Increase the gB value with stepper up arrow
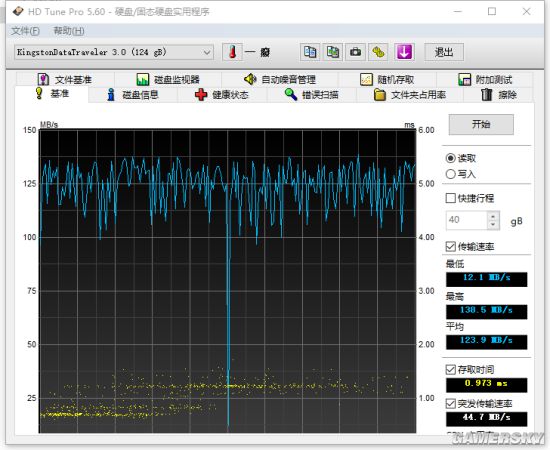The height and width of the screenshot is (450, 550). tap(493, 216)
